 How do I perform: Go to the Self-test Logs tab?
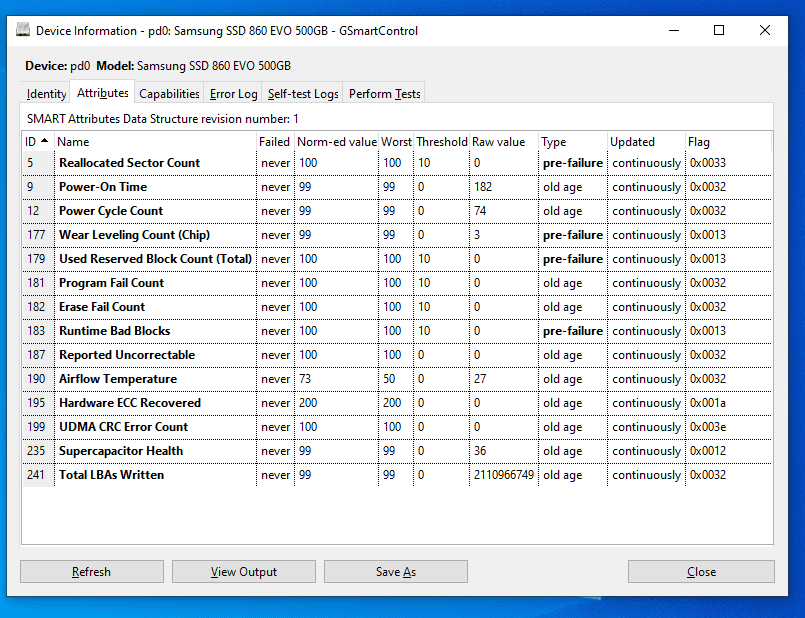click(x=303, y=93)
